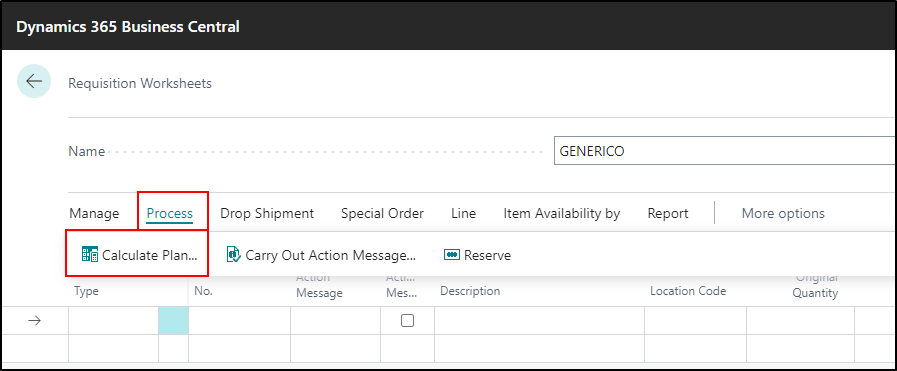Go back with the arrow button
The image size is (897, 371).
[x=34, y=81]
